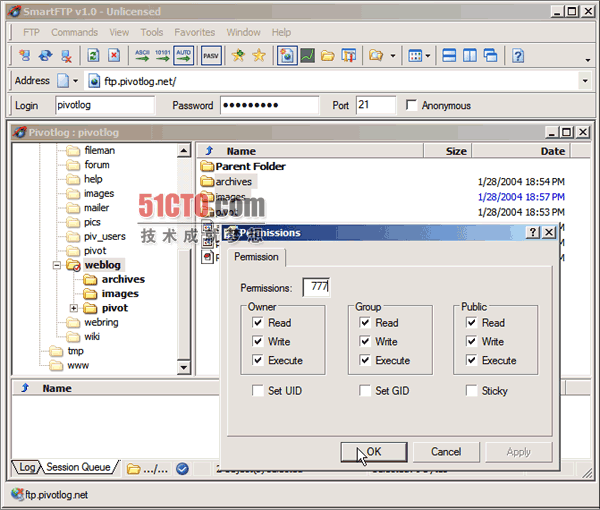Uncheck Owner Read permission
The image size is (600, 510).
coord(258,323)
